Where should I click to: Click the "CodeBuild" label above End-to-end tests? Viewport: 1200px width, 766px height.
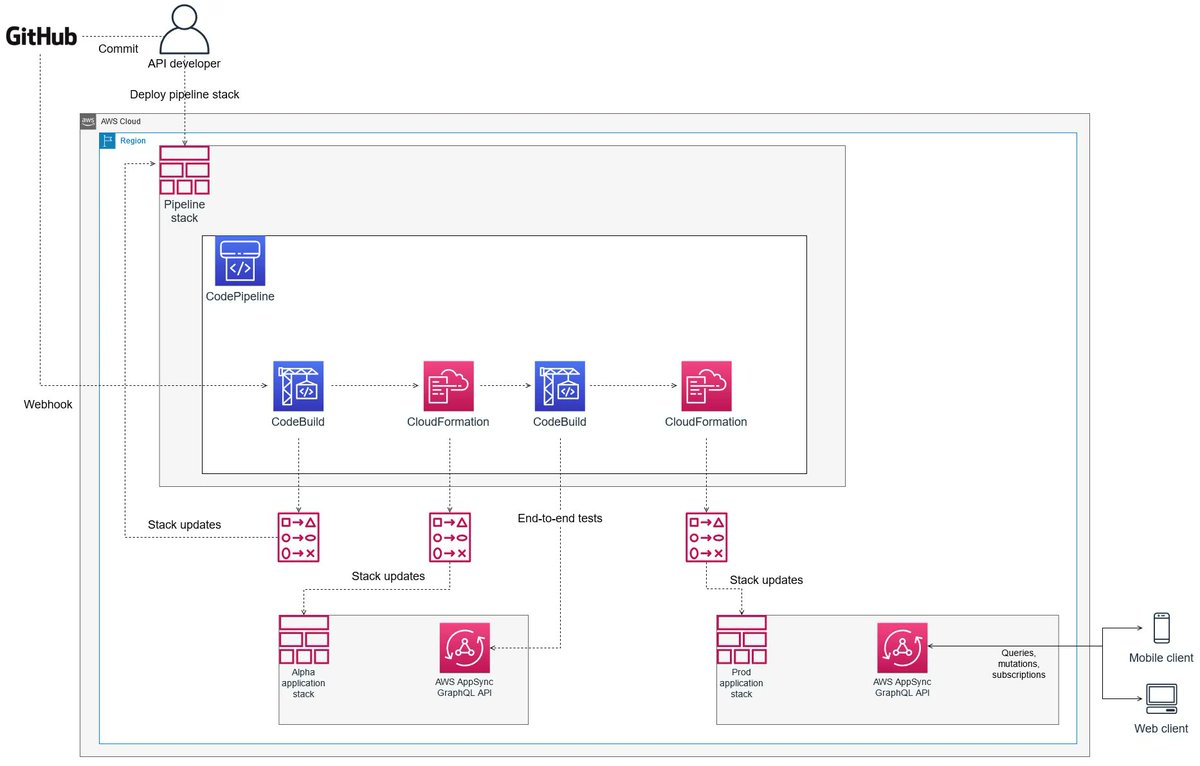click(x=560, y=422)
